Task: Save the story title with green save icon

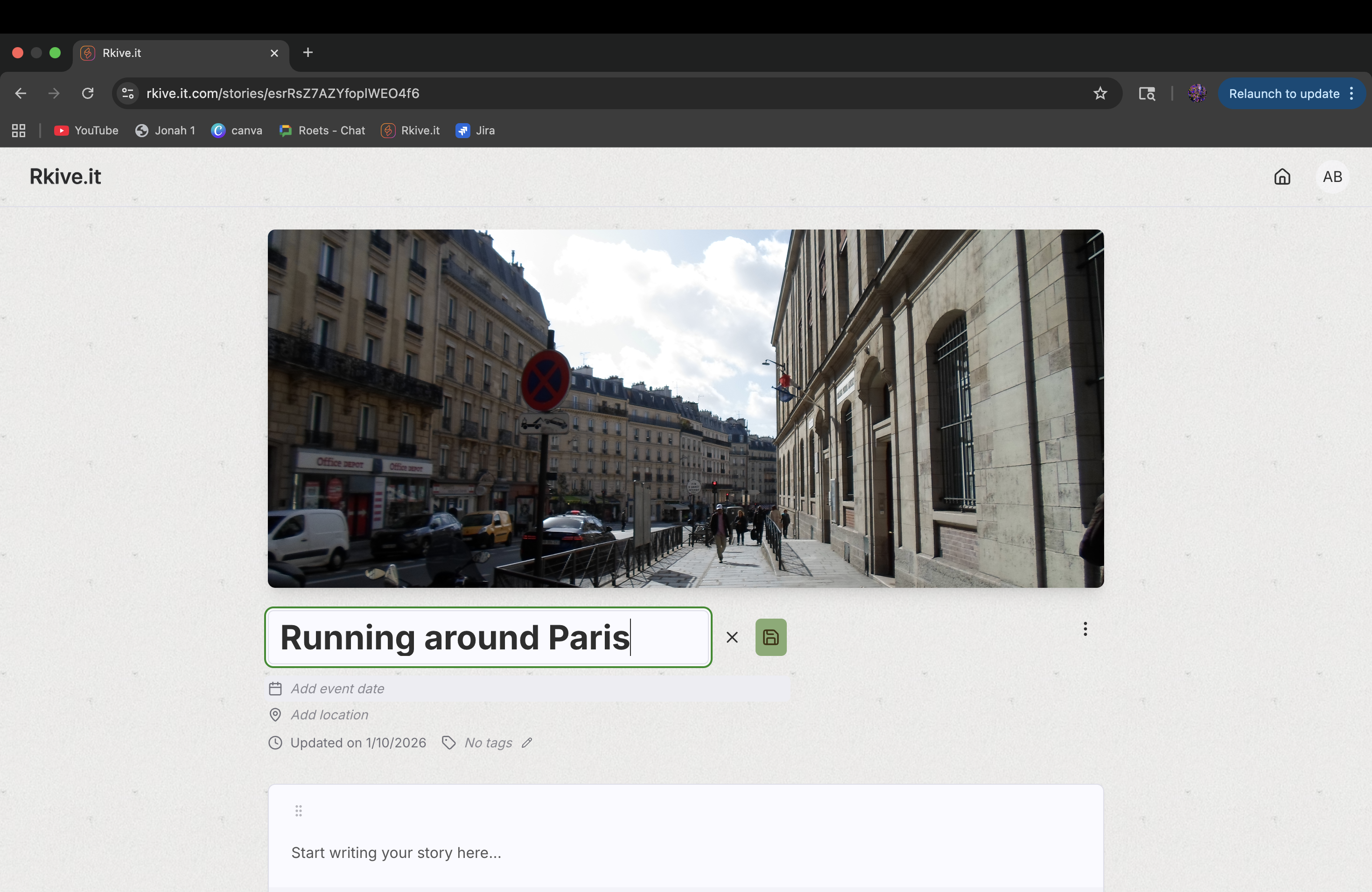Action: (771, 637)
